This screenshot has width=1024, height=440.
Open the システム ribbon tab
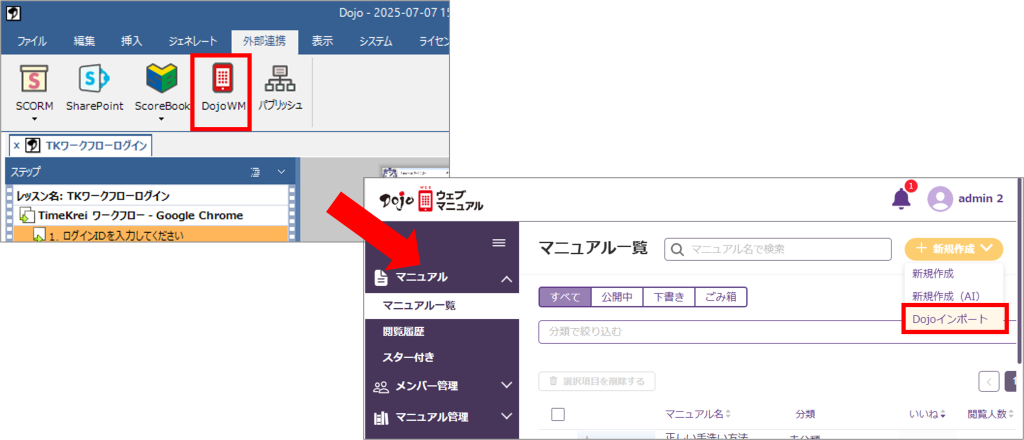(376, 42)
